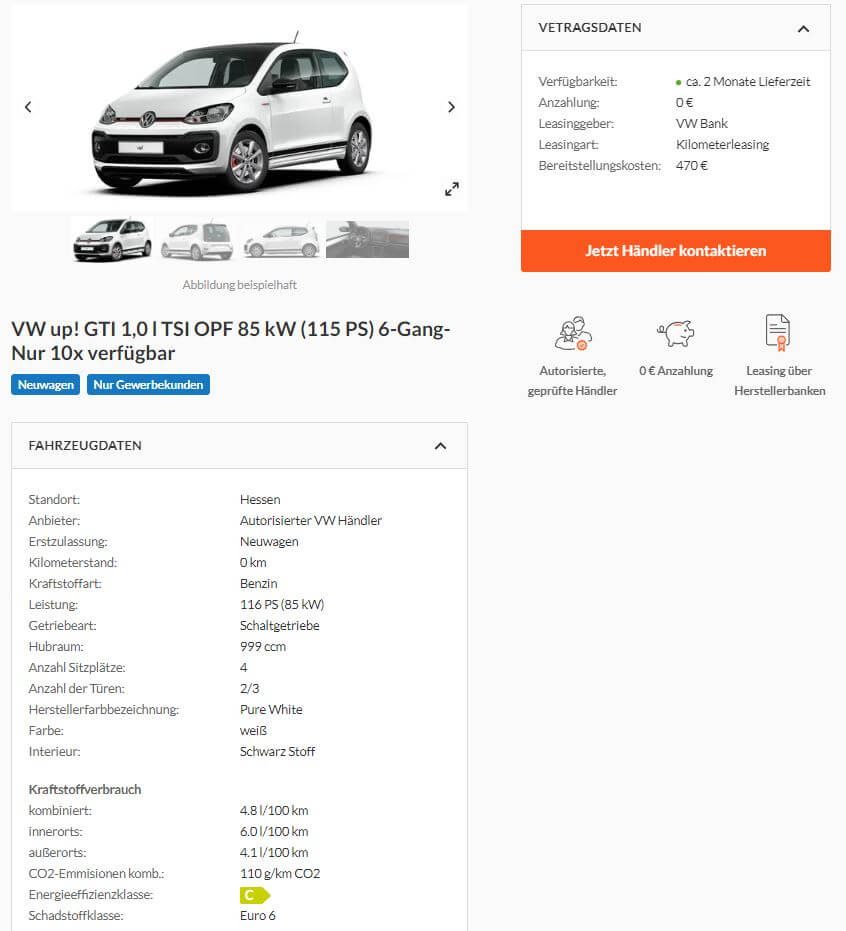Click the certificate document leasing icon
The image size is (846, 931).
click(778, 332)
